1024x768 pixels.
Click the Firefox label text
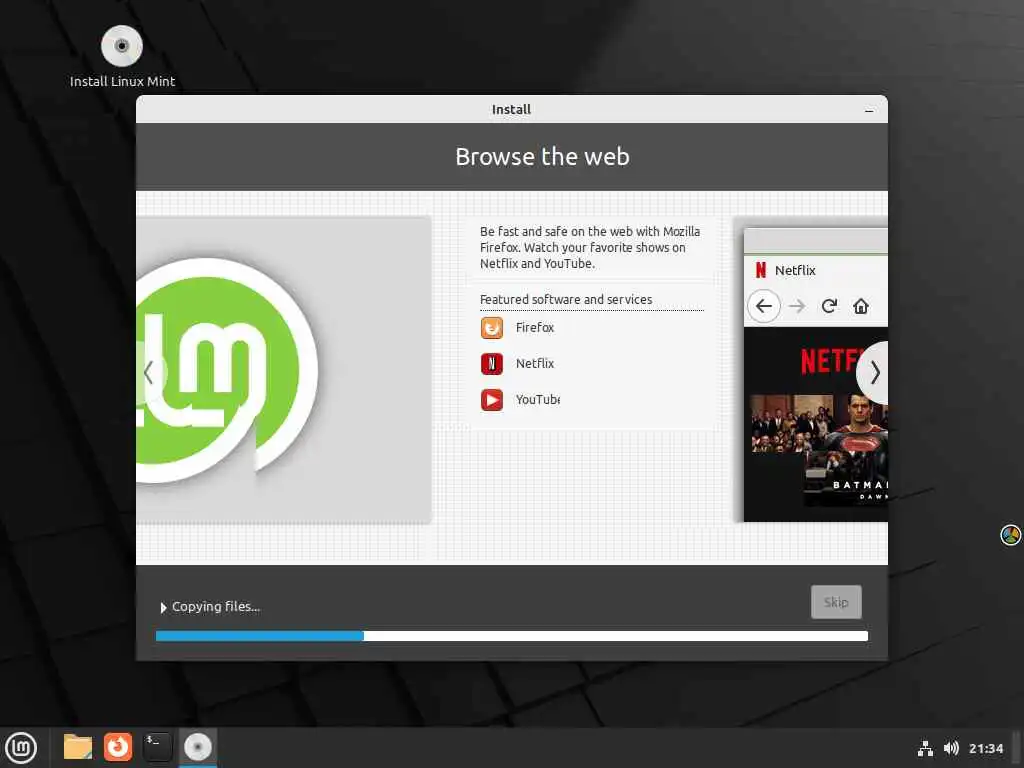coord(535,327)
